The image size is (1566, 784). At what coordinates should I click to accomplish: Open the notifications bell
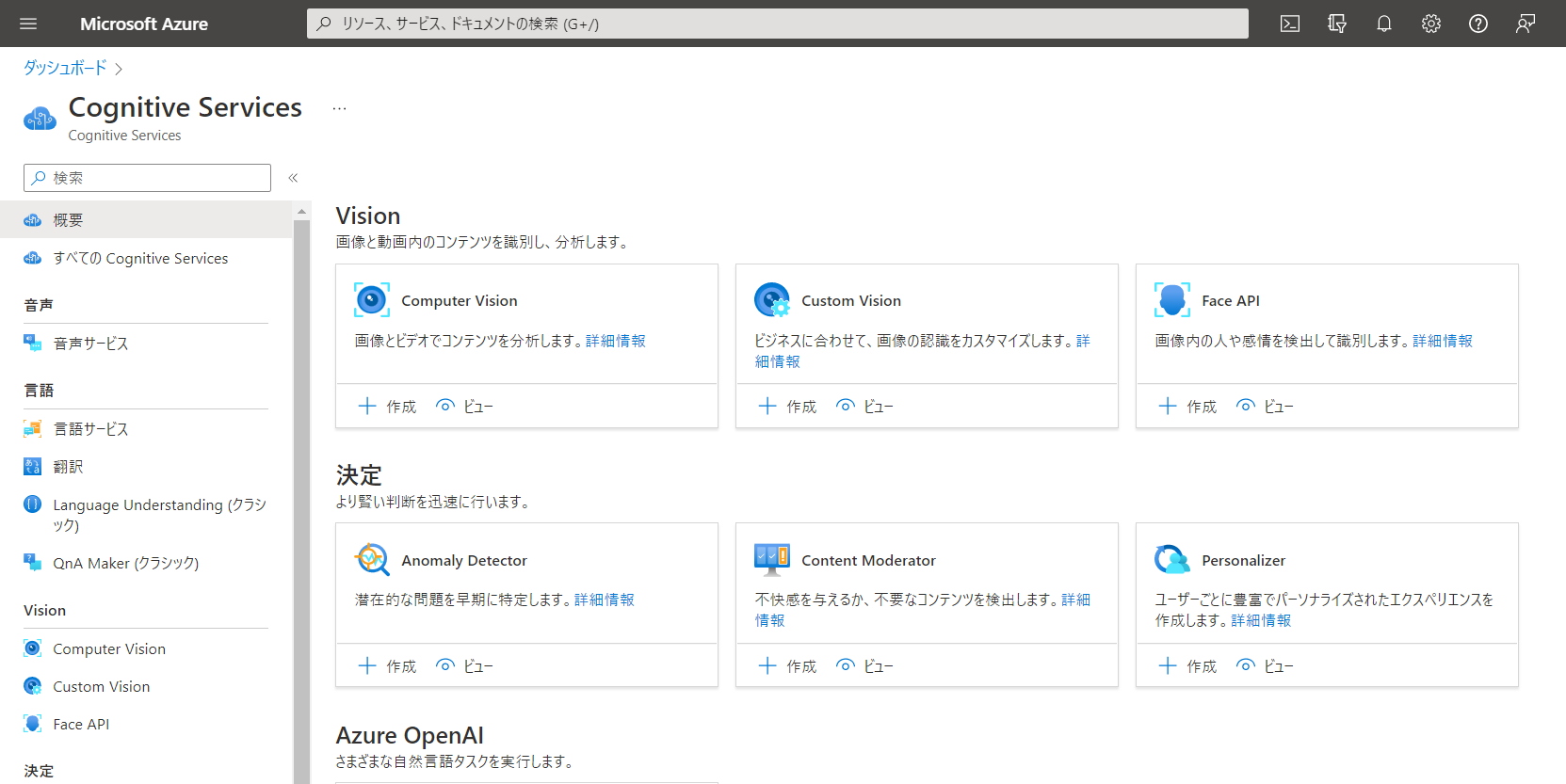click(1384, 24)
